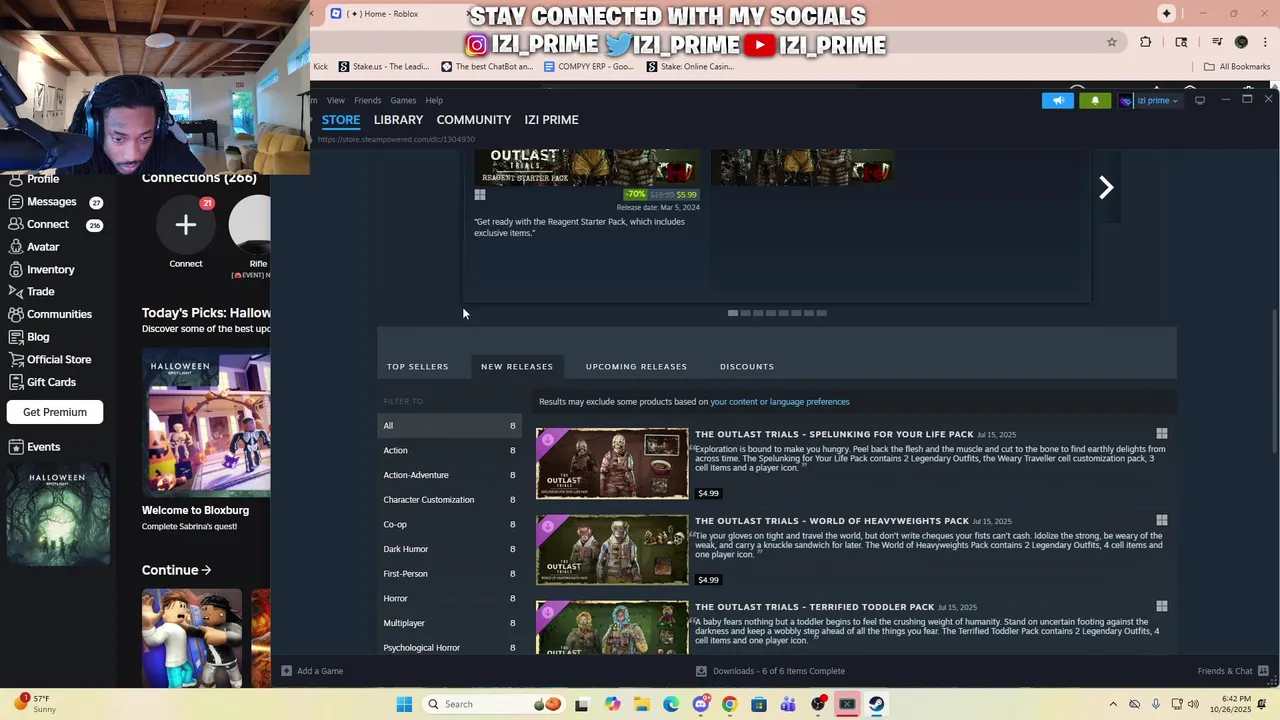
Task: Select the first carousel page dot
Action: (733, 313)
